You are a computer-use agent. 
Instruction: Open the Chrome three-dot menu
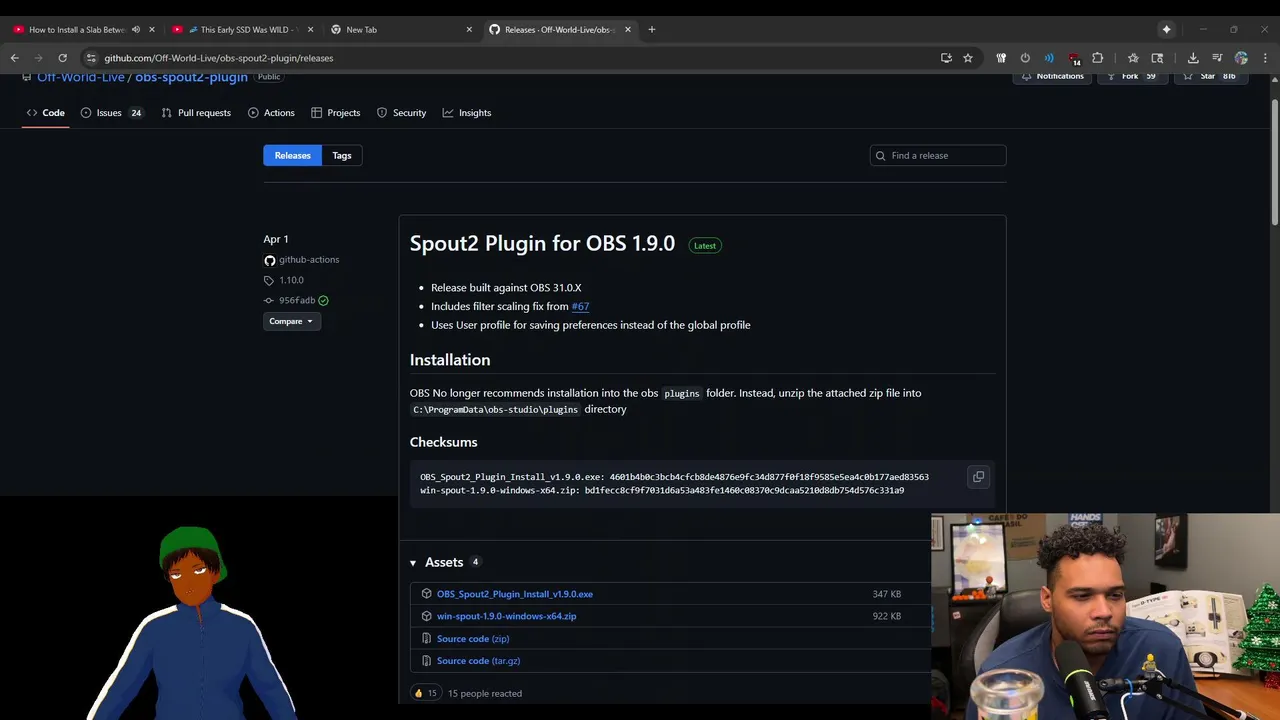(x=1265, y=58)
